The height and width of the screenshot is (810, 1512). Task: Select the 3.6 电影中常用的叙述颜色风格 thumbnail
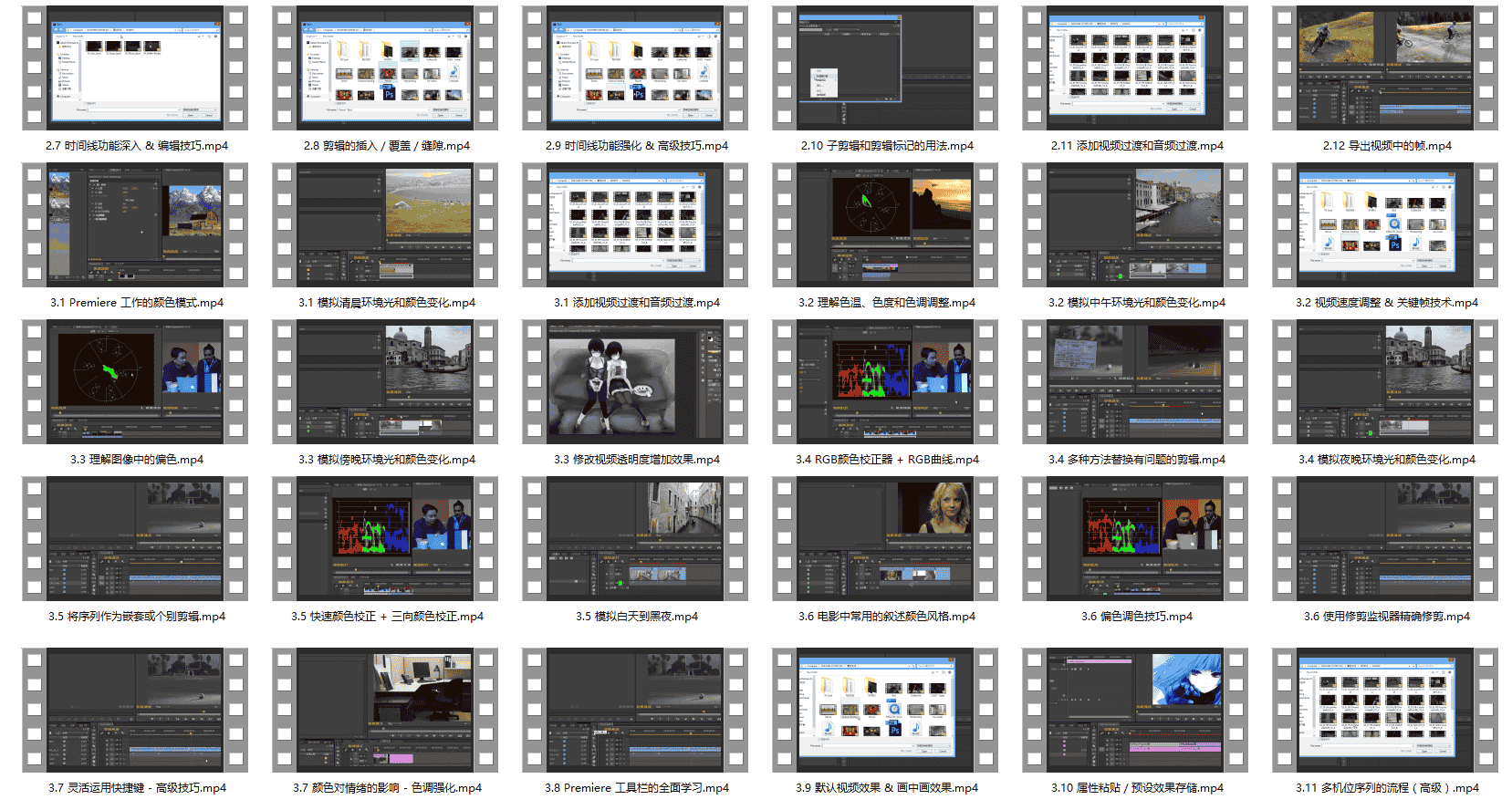click(885, 539)
